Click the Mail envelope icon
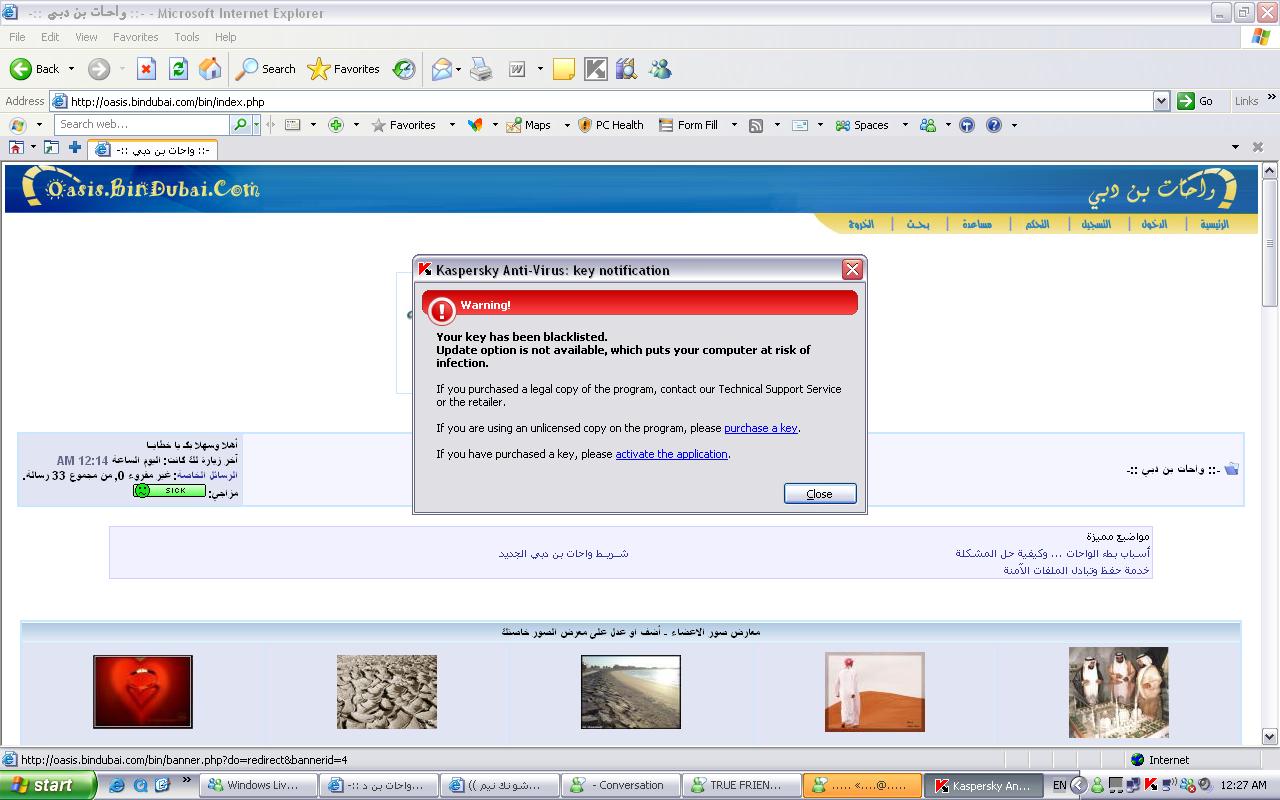The image size is (1280, 800). coord(441,69)
